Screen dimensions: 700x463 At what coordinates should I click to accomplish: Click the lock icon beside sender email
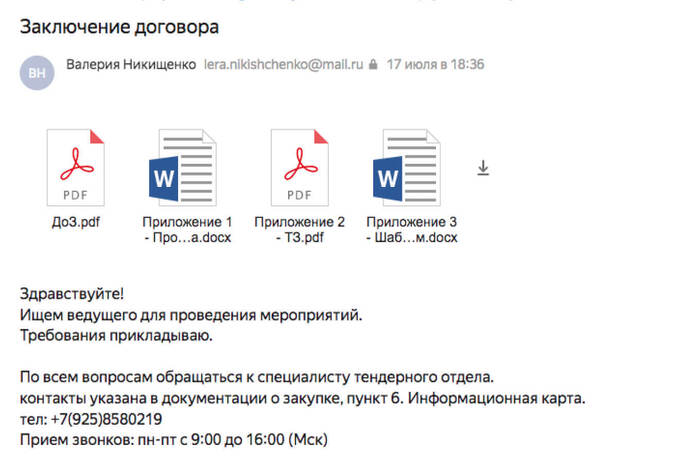tap(373, 65)
